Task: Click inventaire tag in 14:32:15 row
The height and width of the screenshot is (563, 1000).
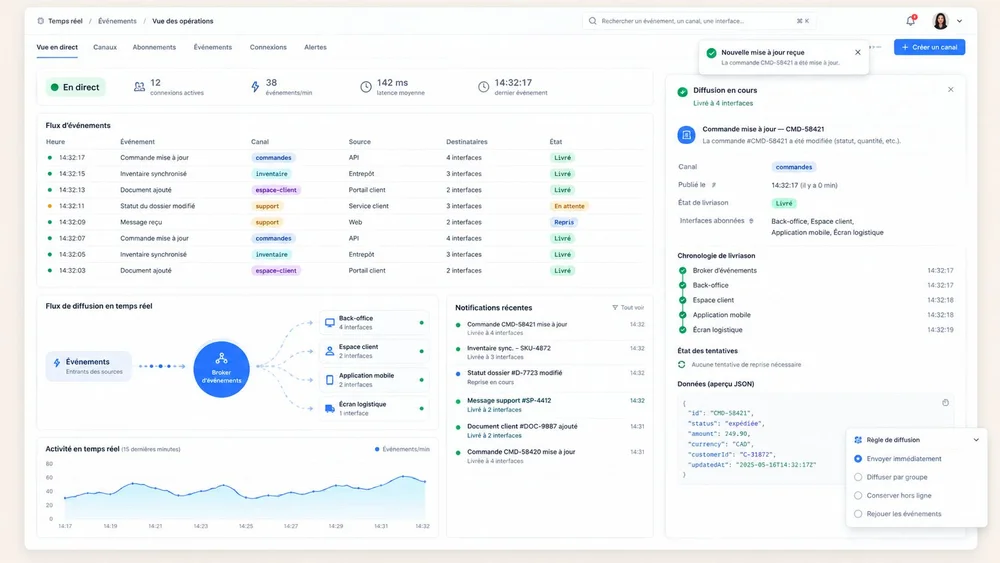Action: point(272,173)
